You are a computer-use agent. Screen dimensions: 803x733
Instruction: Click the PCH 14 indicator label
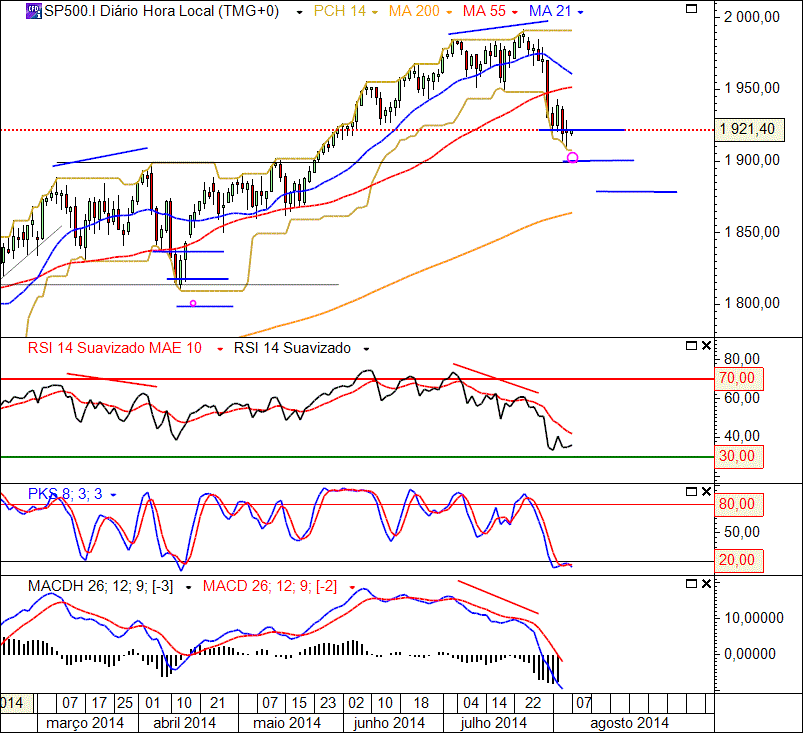pos(340,11)
